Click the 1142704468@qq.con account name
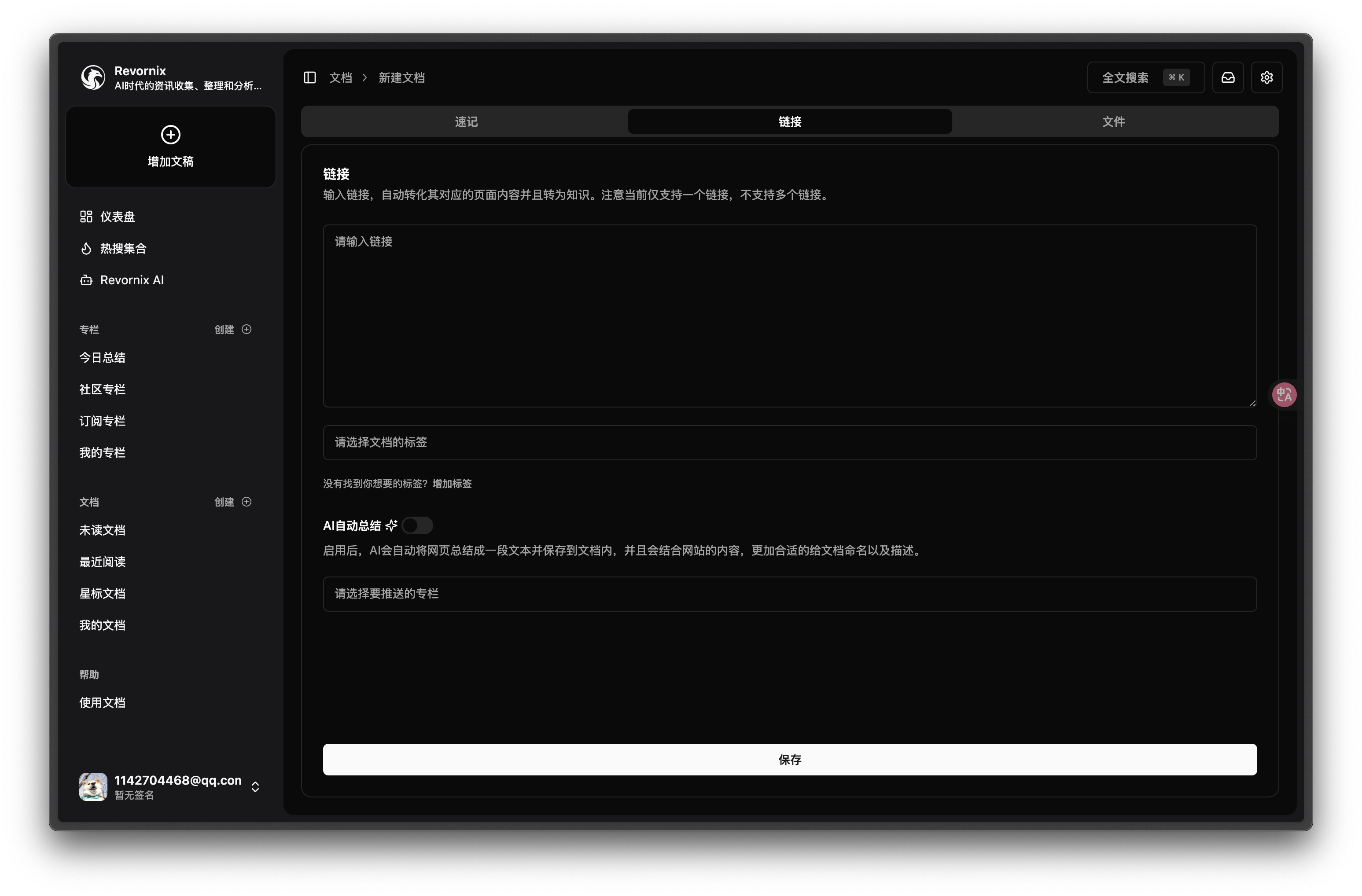 point(178,780)
